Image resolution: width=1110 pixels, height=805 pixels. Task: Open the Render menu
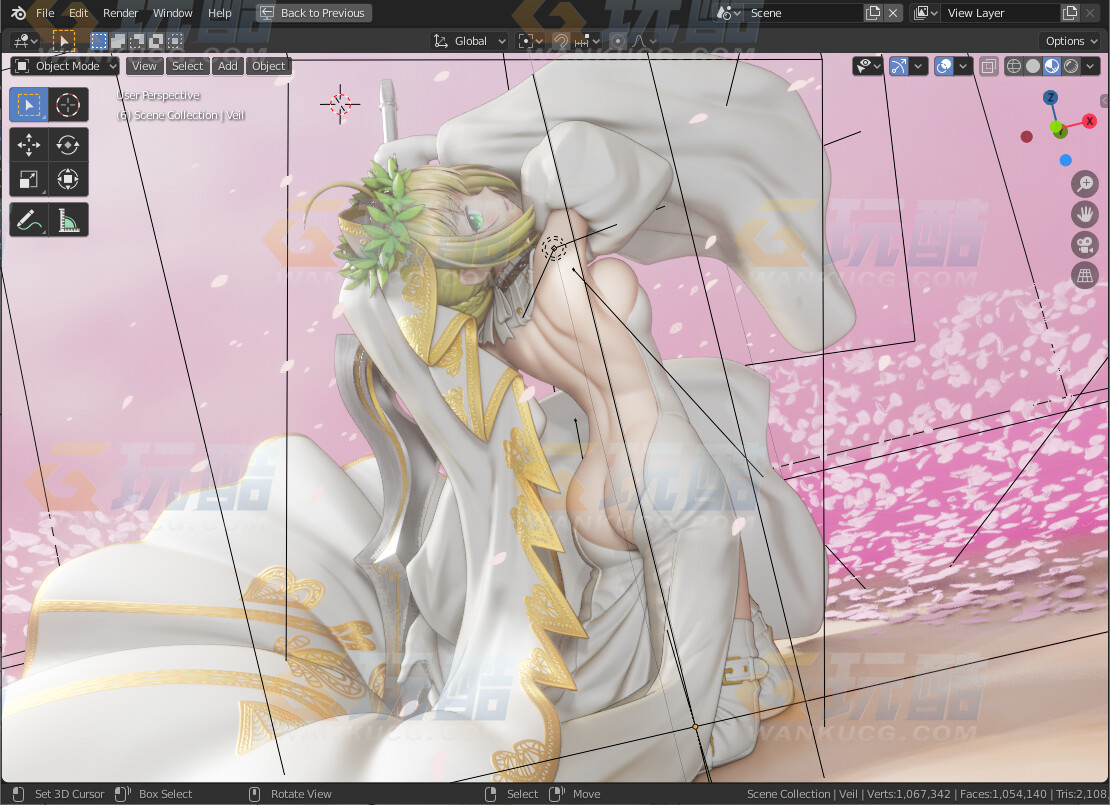coord(120,13)
